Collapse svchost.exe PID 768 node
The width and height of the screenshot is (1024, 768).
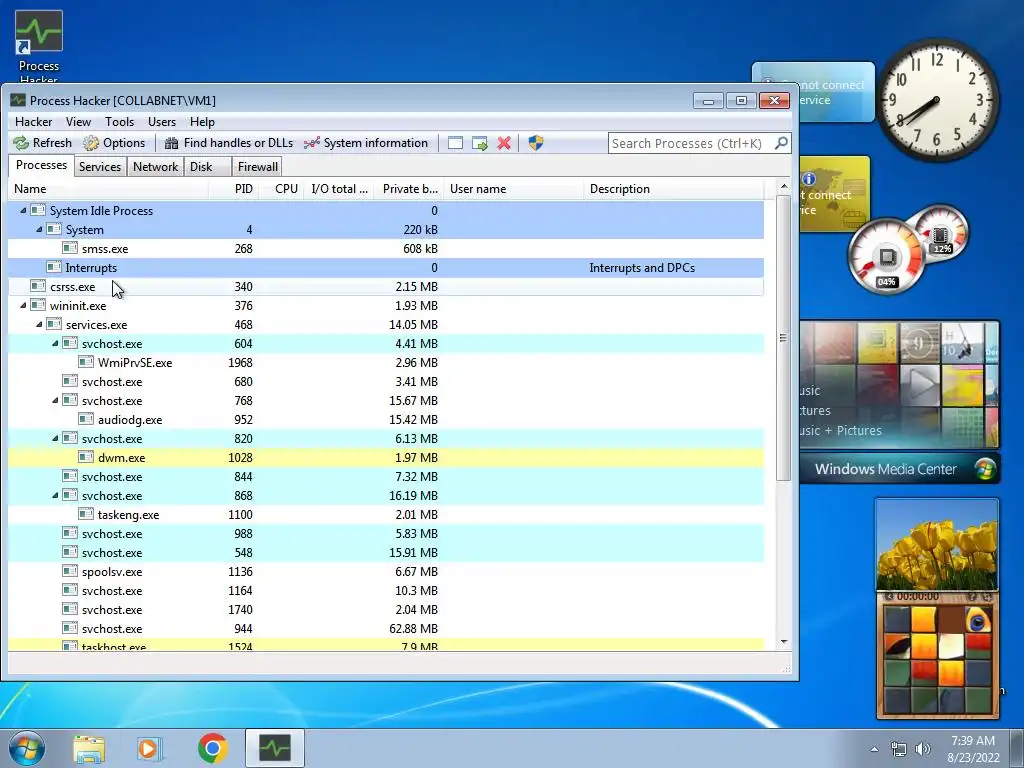pos(56,400)
